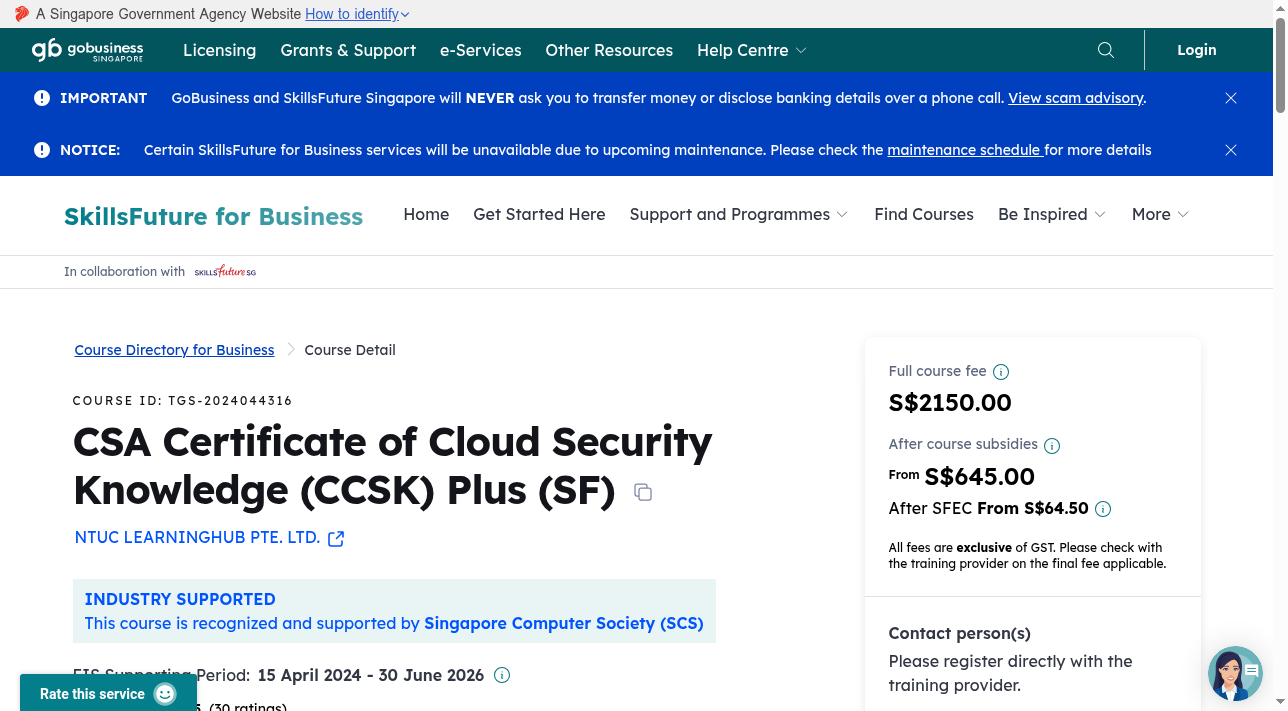This screenshot has height=711, width=1288.
Task: Click the Course Detail breadcrumb text
Action: click(x=350, y=350)
